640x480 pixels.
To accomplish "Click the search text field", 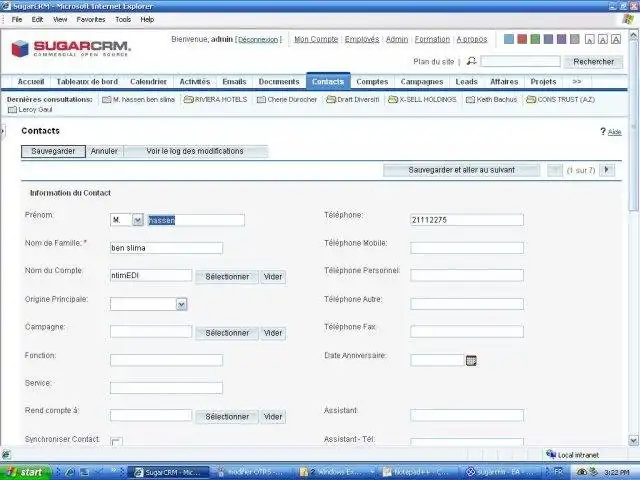I will [x=520, y=62].
